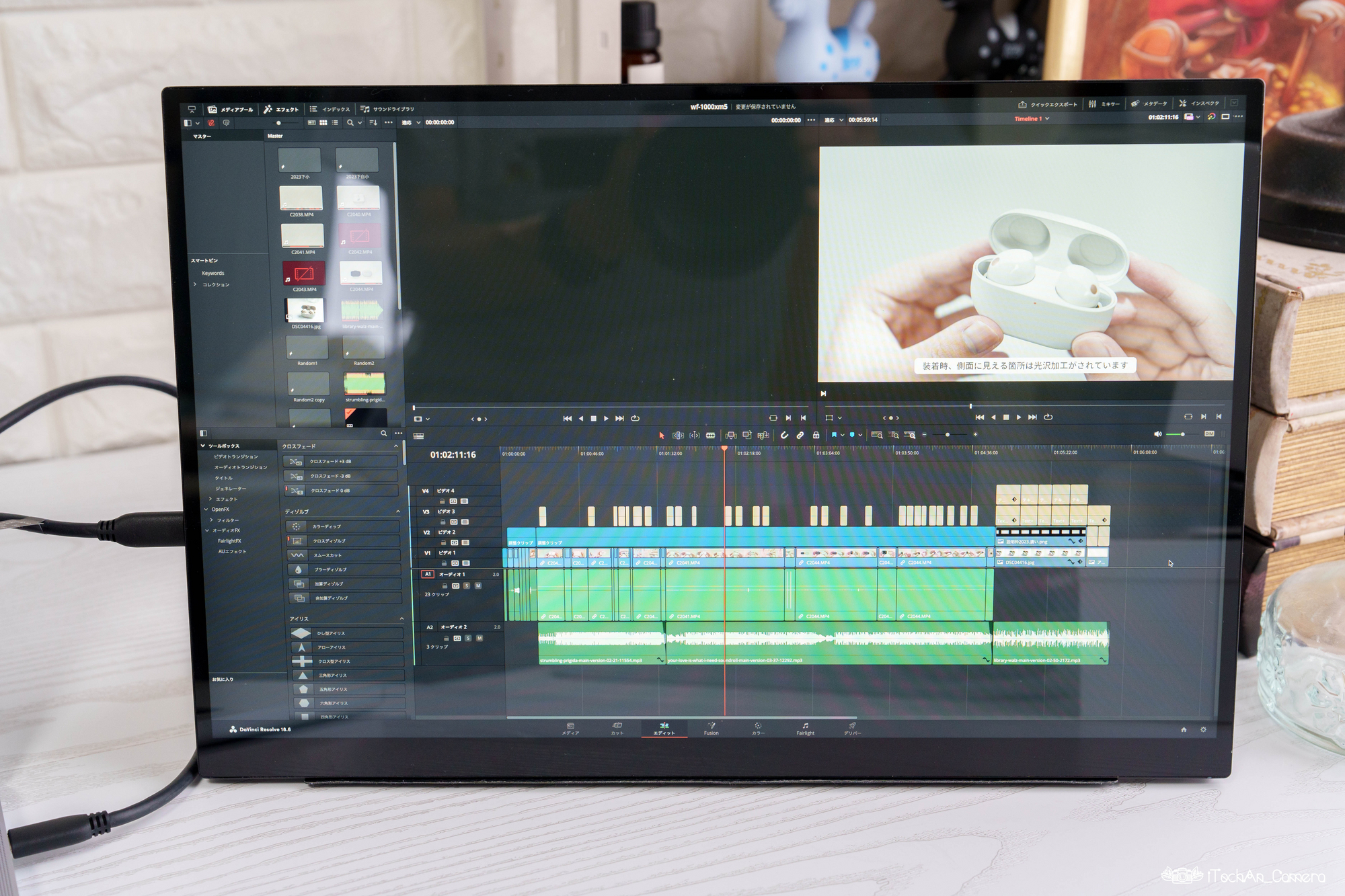Click the Replace Clip icon
The width and height of the screenshot is (1345, 896).
[763, 436]
